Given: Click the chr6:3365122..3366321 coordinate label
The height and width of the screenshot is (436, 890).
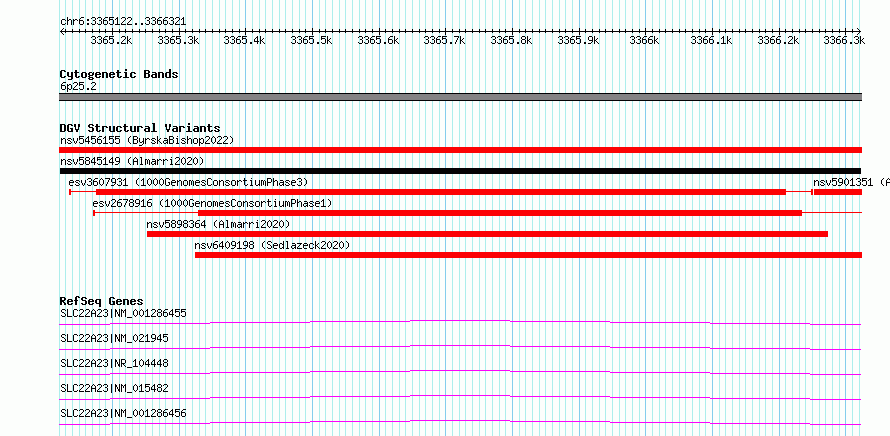Looking at the screenshot, I should (x=123, y=22).
